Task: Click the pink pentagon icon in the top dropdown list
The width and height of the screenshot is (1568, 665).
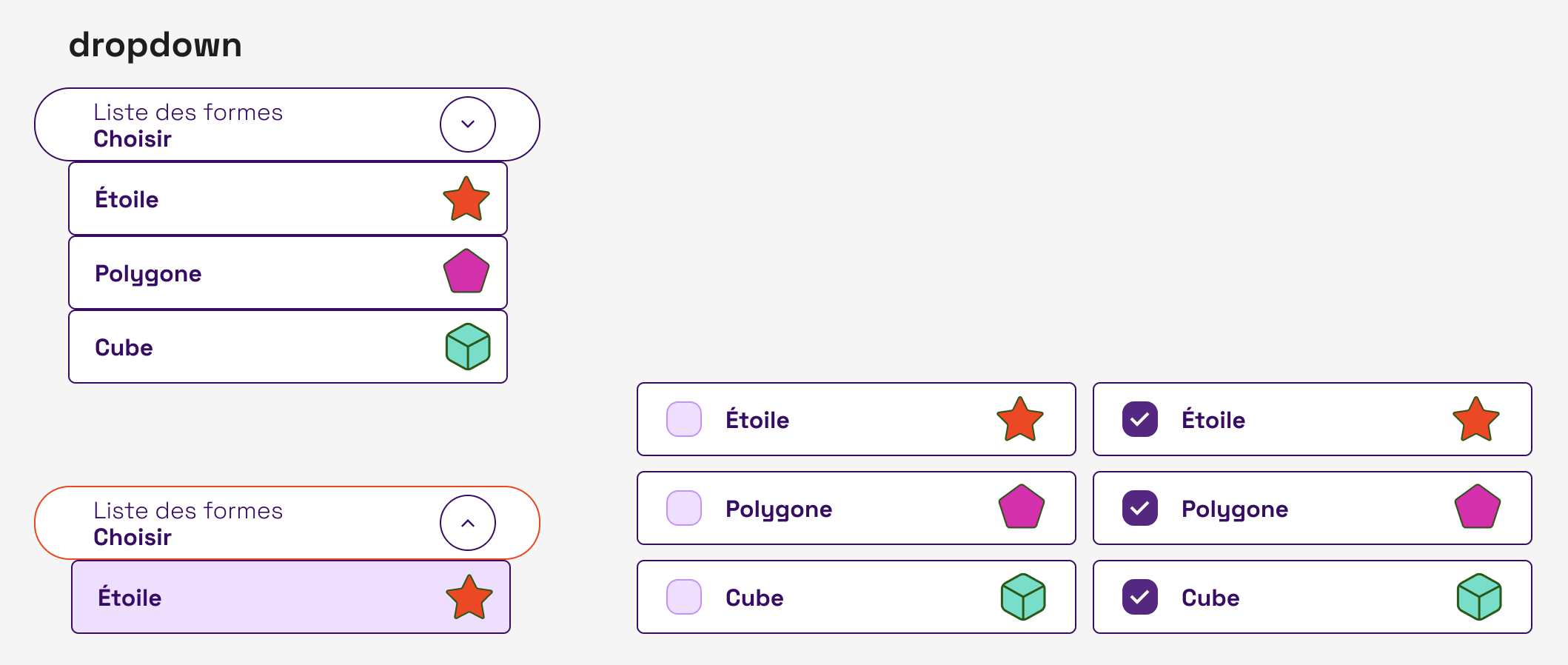Action: tap(466, 272)
